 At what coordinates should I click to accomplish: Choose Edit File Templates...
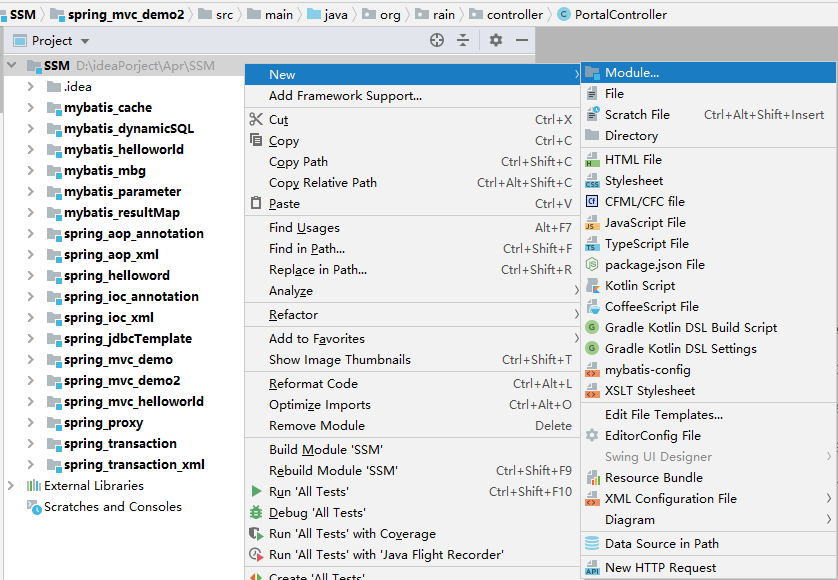708,414
